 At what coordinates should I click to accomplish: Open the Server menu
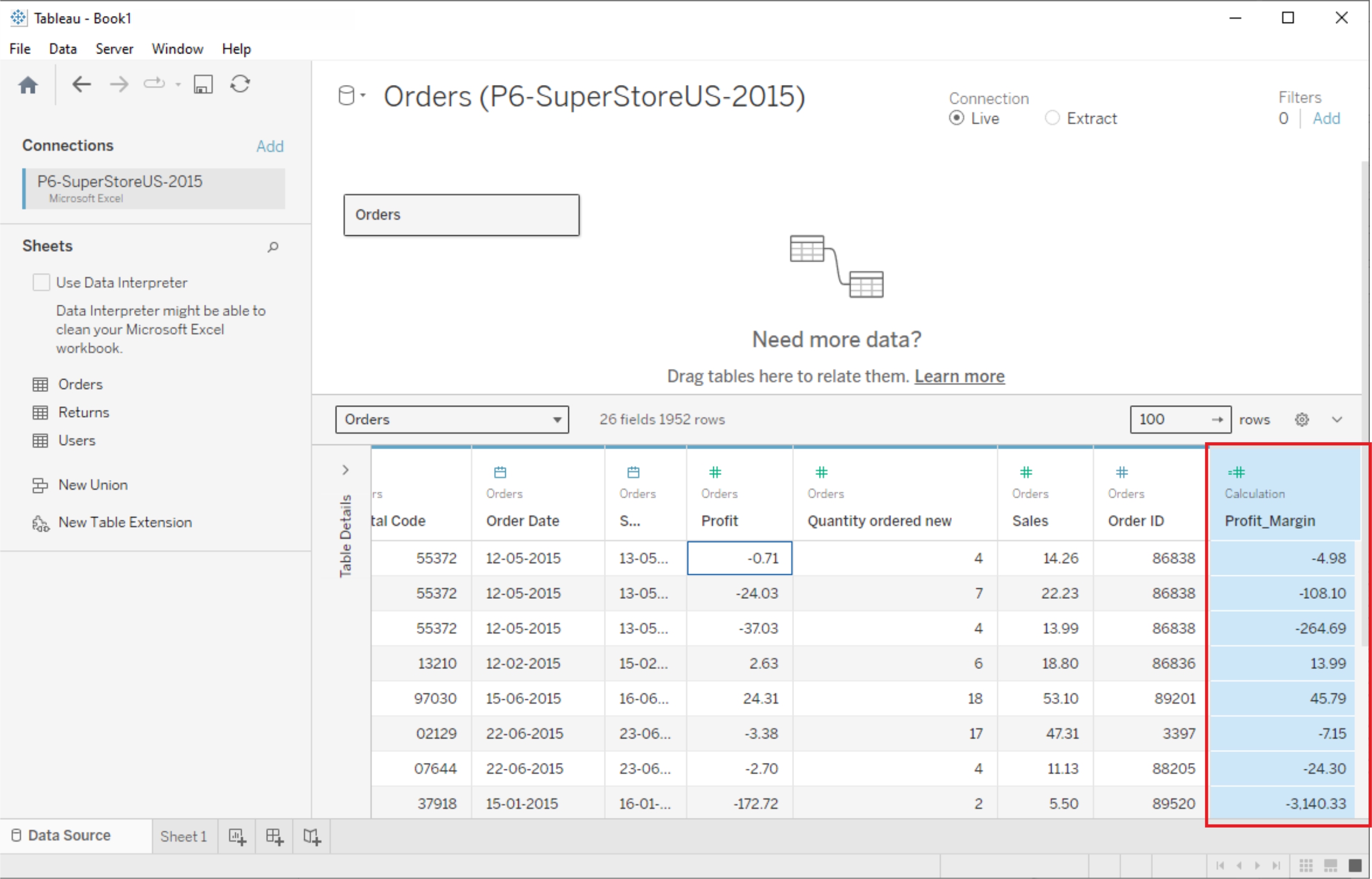[x=114, y=49]
